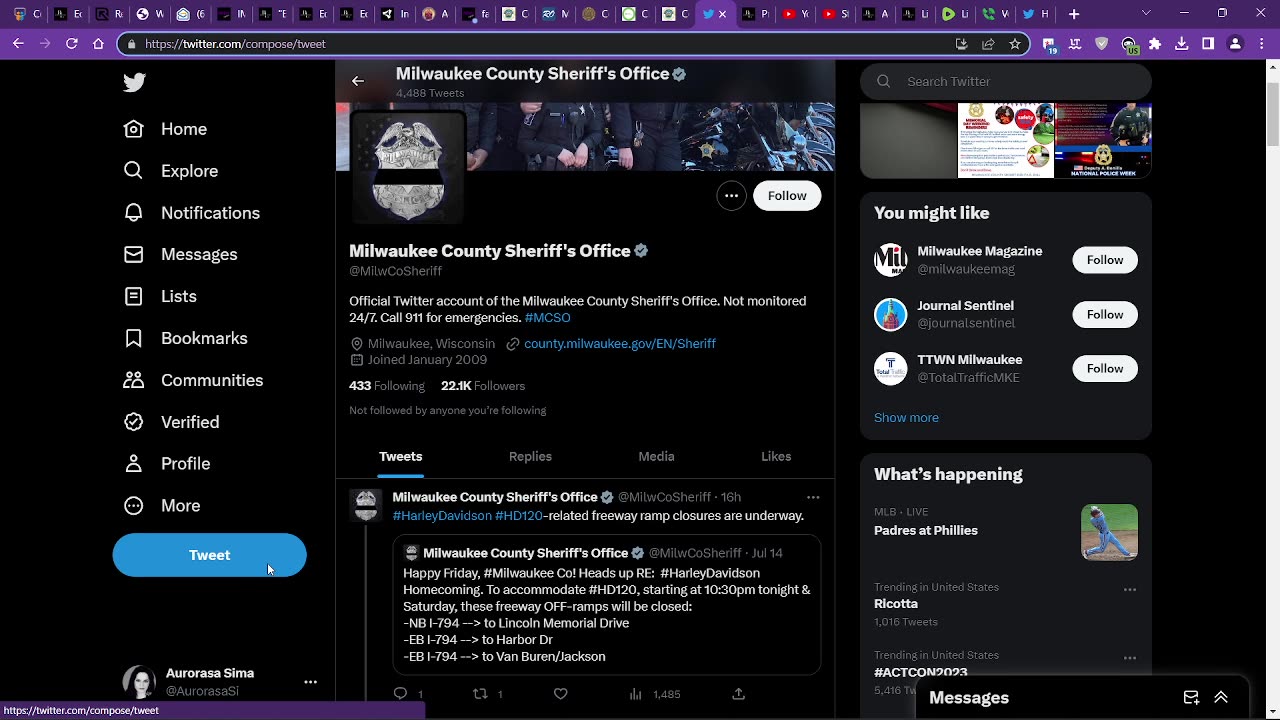Click the address bar URL

(x=235, y=44)
